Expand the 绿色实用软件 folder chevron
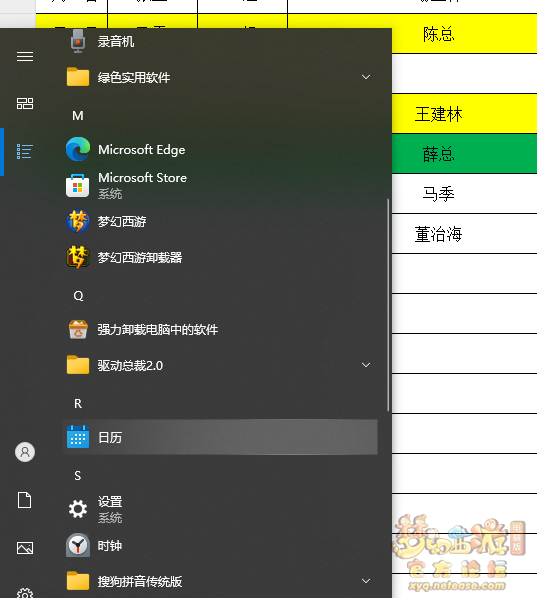The height and width of the screenshot is (598, 537). [366, 77]
